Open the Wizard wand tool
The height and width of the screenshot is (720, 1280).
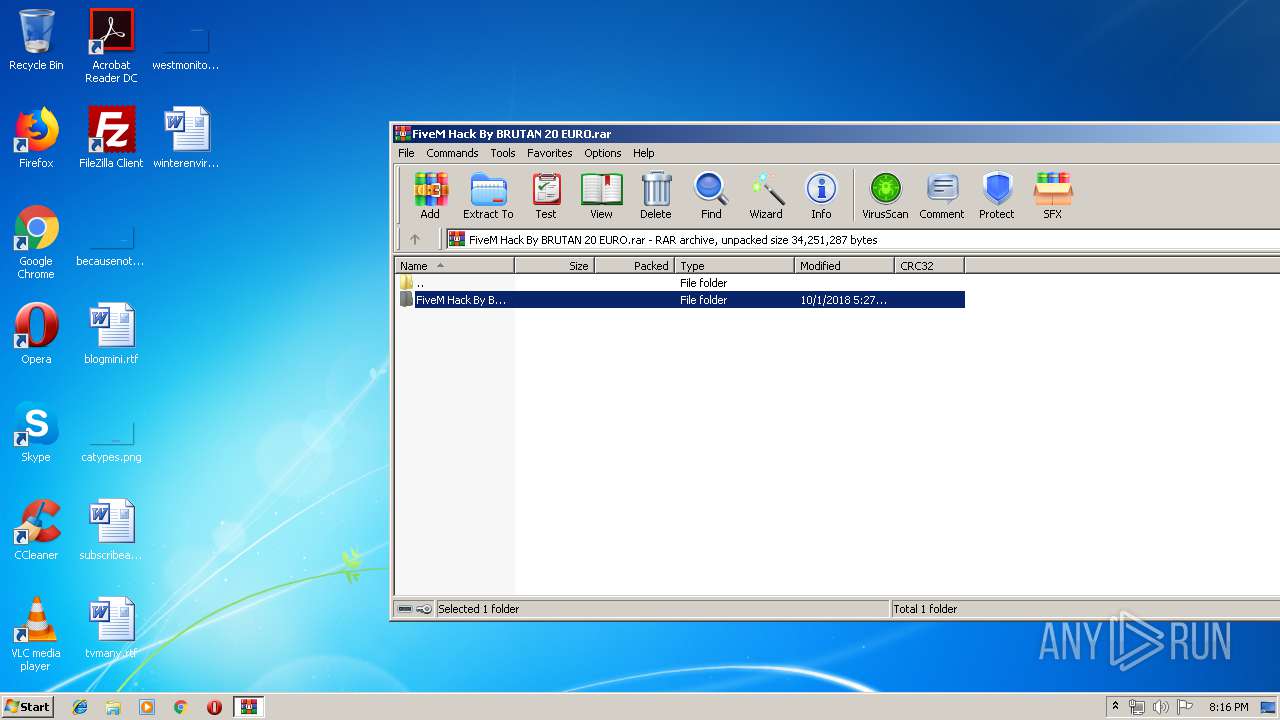[x=766, y=195]
